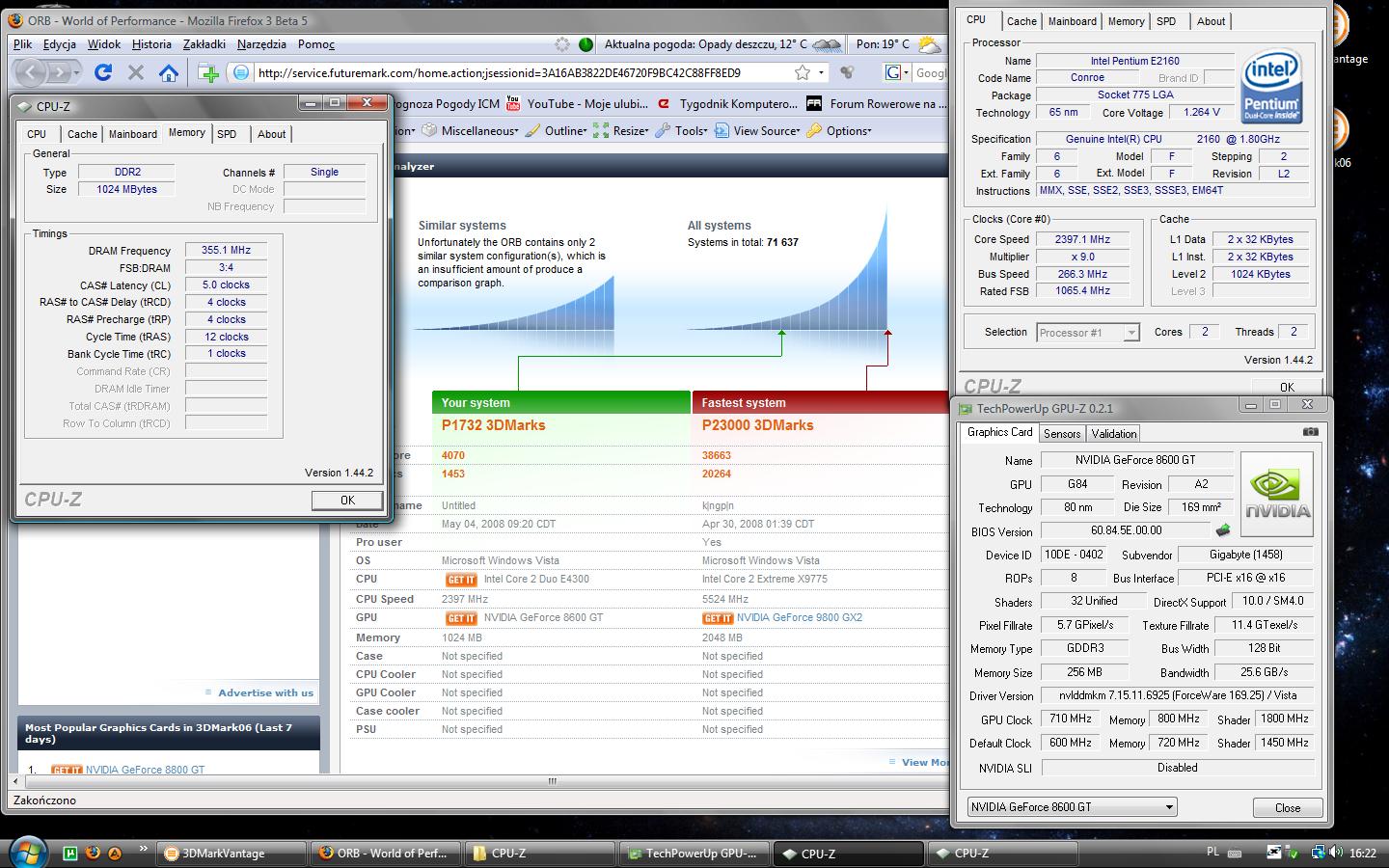This screenshot has height=868, width=1389.
Task: Open the Plik menu
Action: (23, 44)
